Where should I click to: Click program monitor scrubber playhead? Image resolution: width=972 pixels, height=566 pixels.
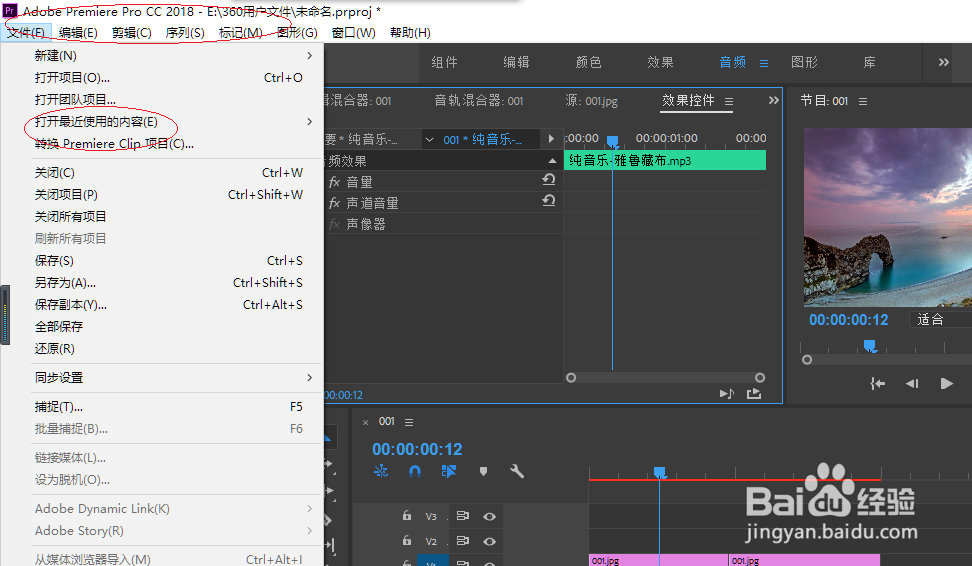pyautogui.click(x=870, y=345)
